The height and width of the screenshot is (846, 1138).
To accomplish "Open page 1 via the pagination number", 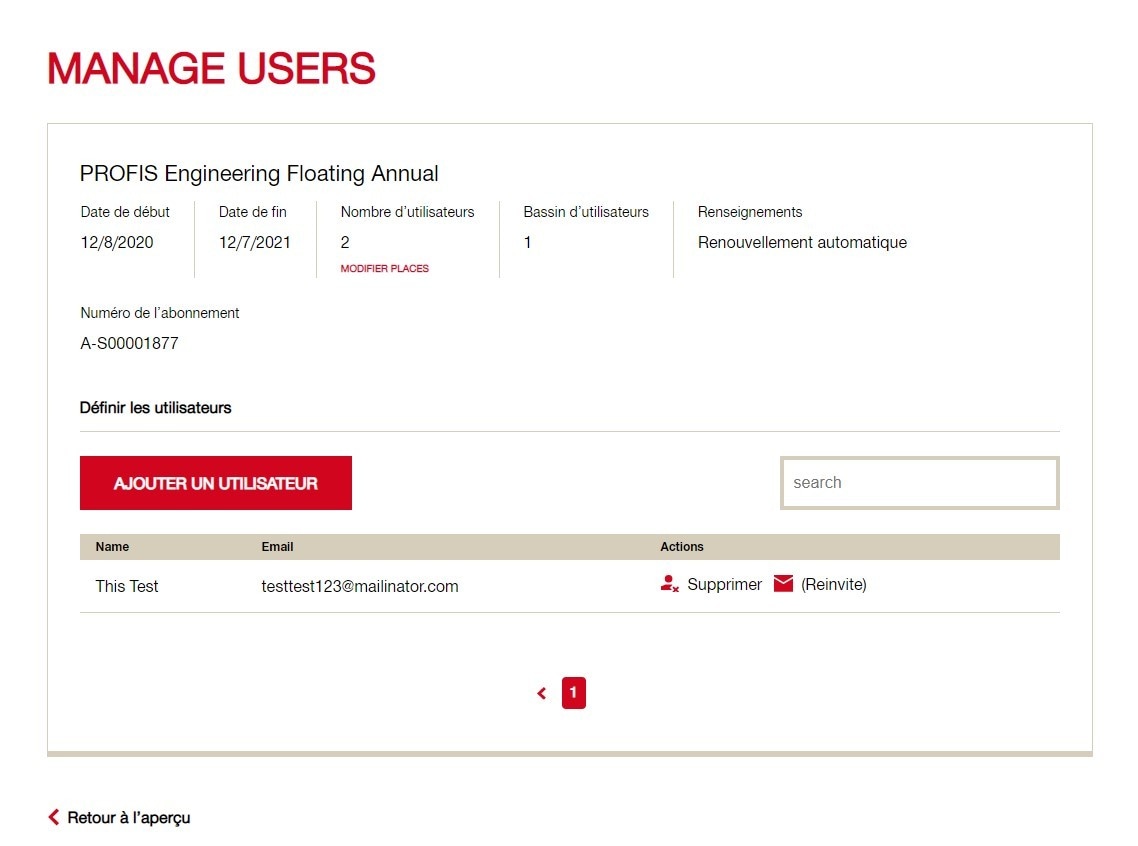I will point(573,692).
